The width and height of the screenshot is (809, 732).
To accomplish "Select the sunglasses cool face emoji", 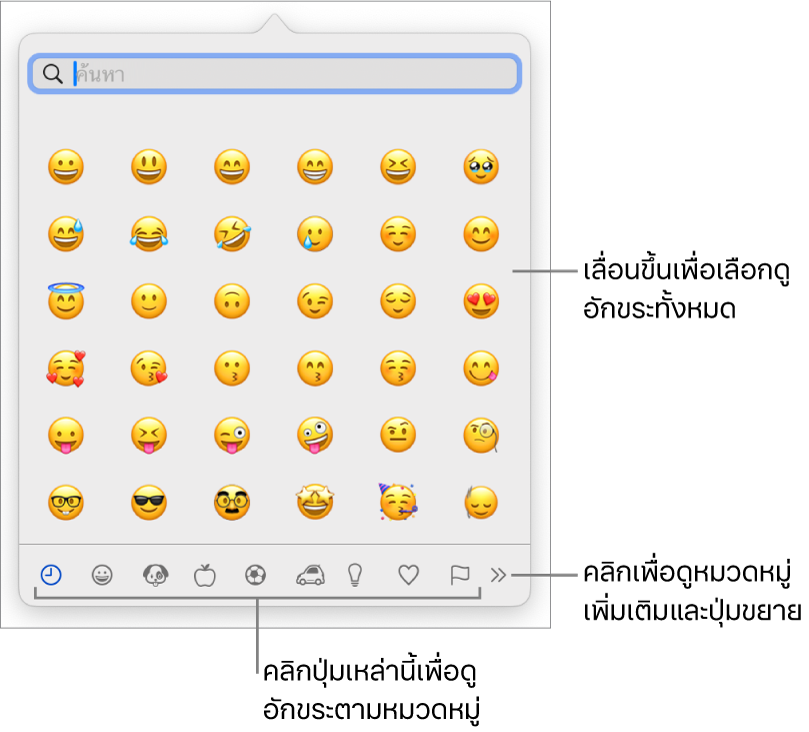I will tap(149, 502).
